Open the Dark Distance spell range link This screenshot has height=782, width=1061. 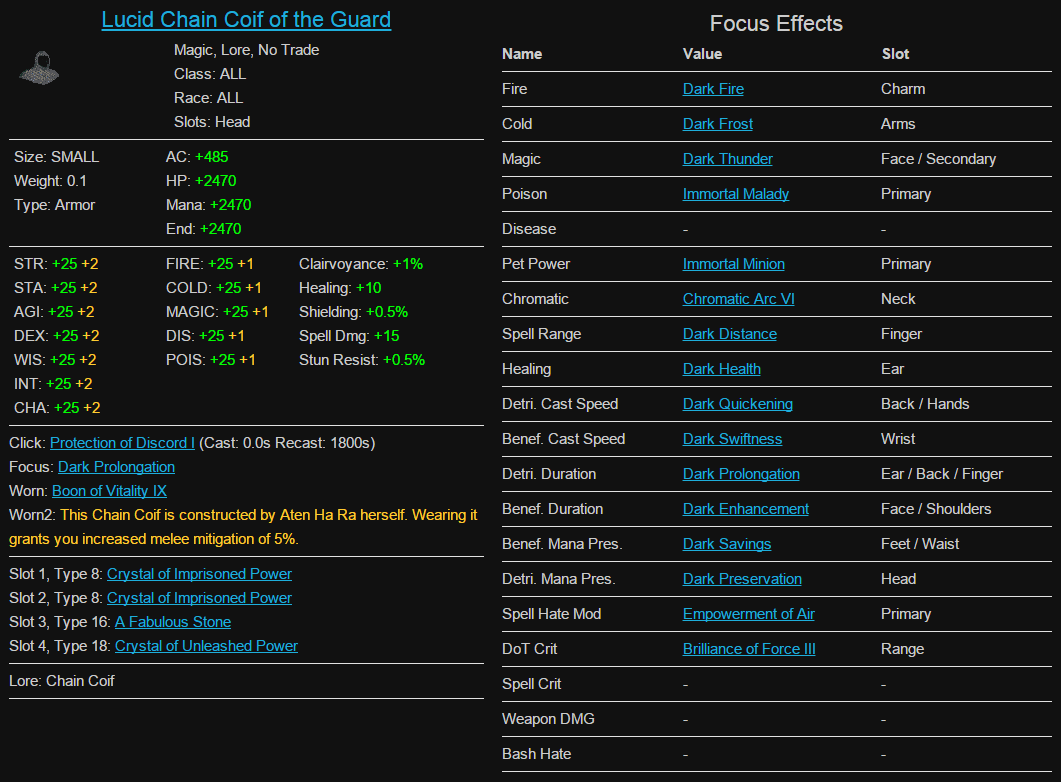[x=730, y=334]
